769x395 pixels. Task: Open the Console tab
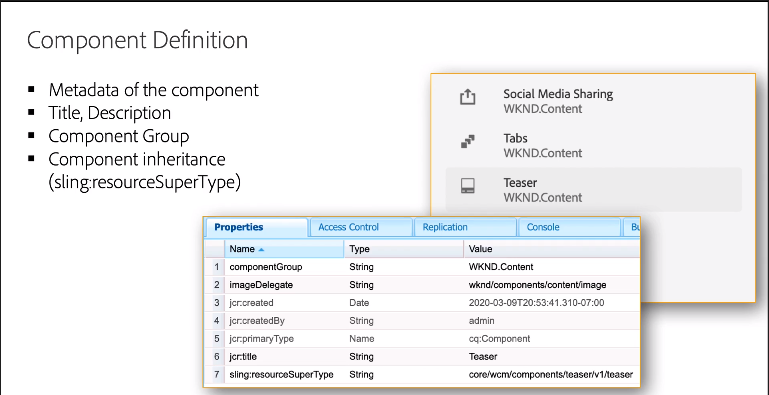[x=569, y=228]
